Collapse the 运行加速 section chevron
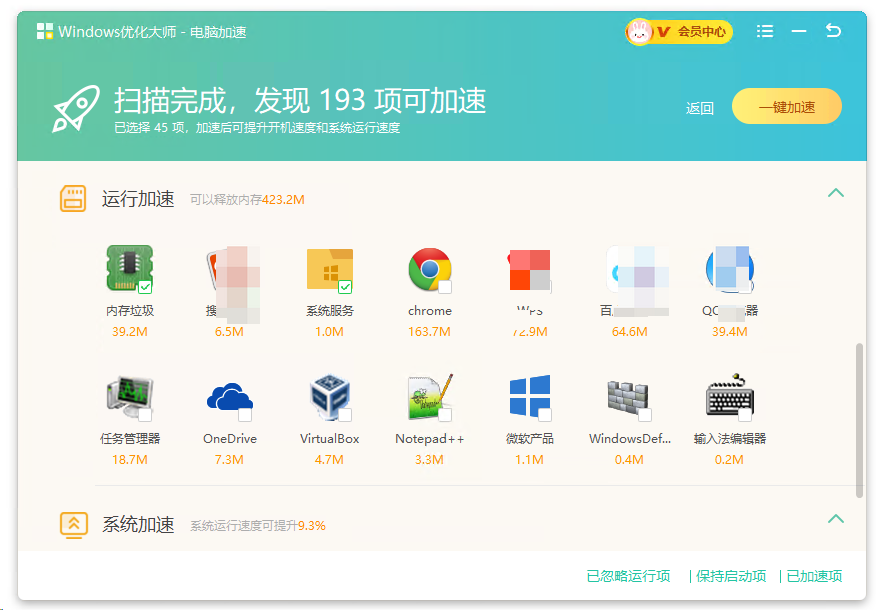 (836, 193)
